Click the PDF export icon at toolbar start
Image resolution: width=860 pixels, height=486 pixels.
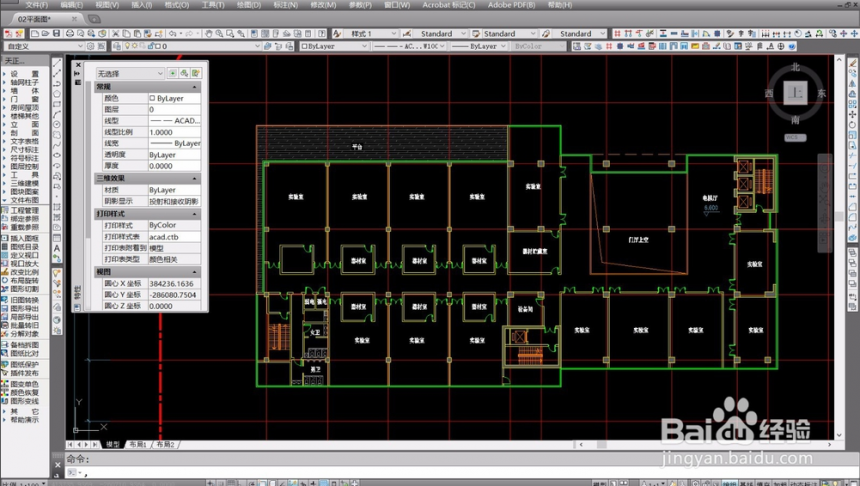(x=9, y=33)
